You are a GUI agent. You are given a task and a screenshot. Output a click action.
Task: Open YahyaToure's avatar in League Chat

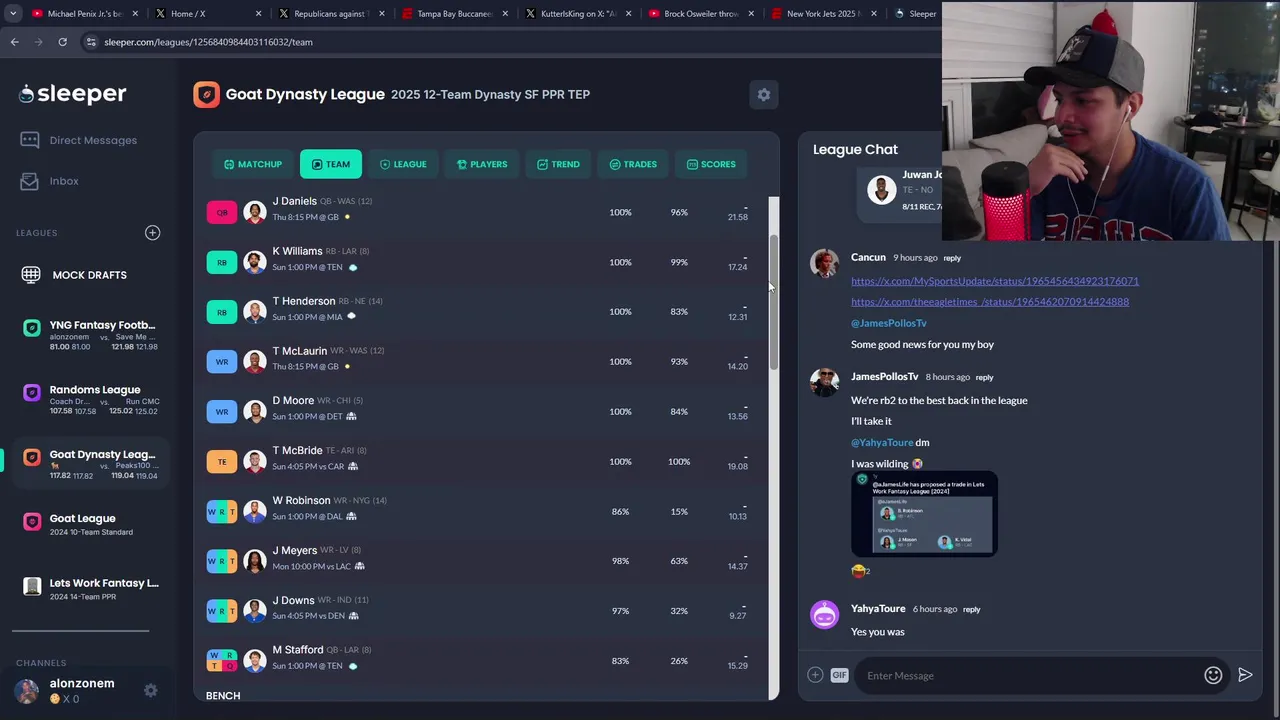tap(824, 614)
